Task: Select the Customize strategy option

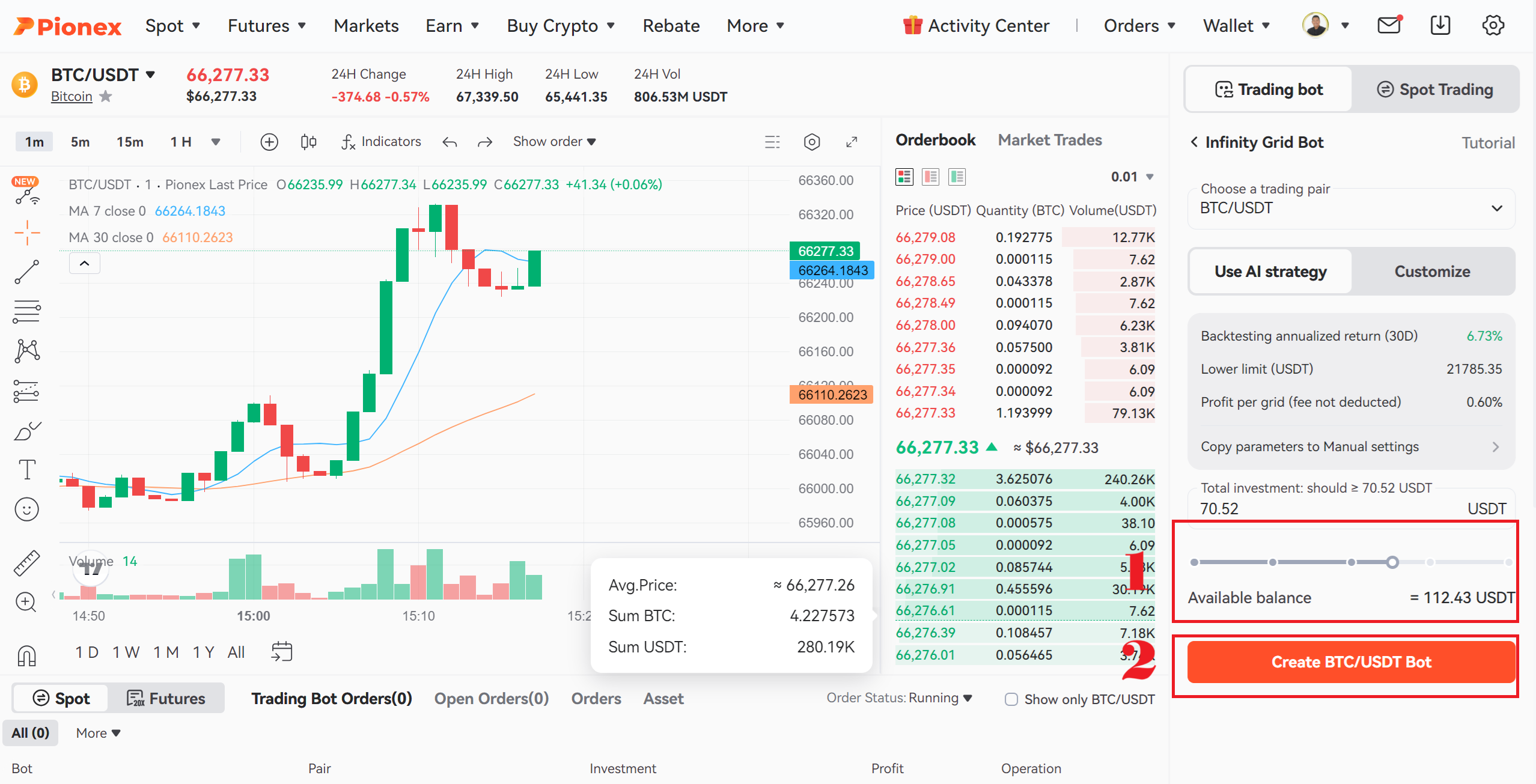Action: pos(1432,272)
